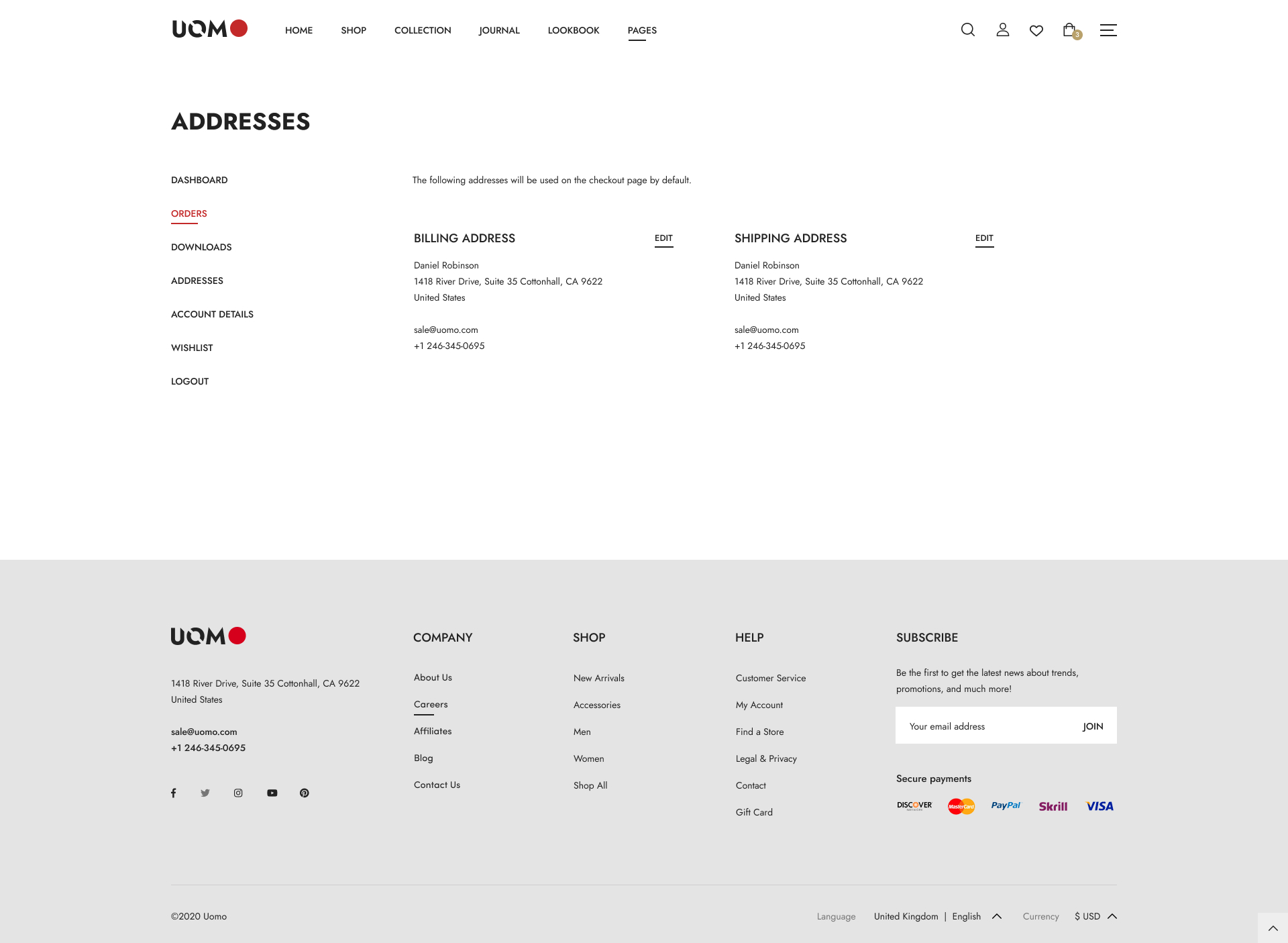Open the Pinterest social icon
This screenshot has width=1288, height=943.
[x=305, y=793]
